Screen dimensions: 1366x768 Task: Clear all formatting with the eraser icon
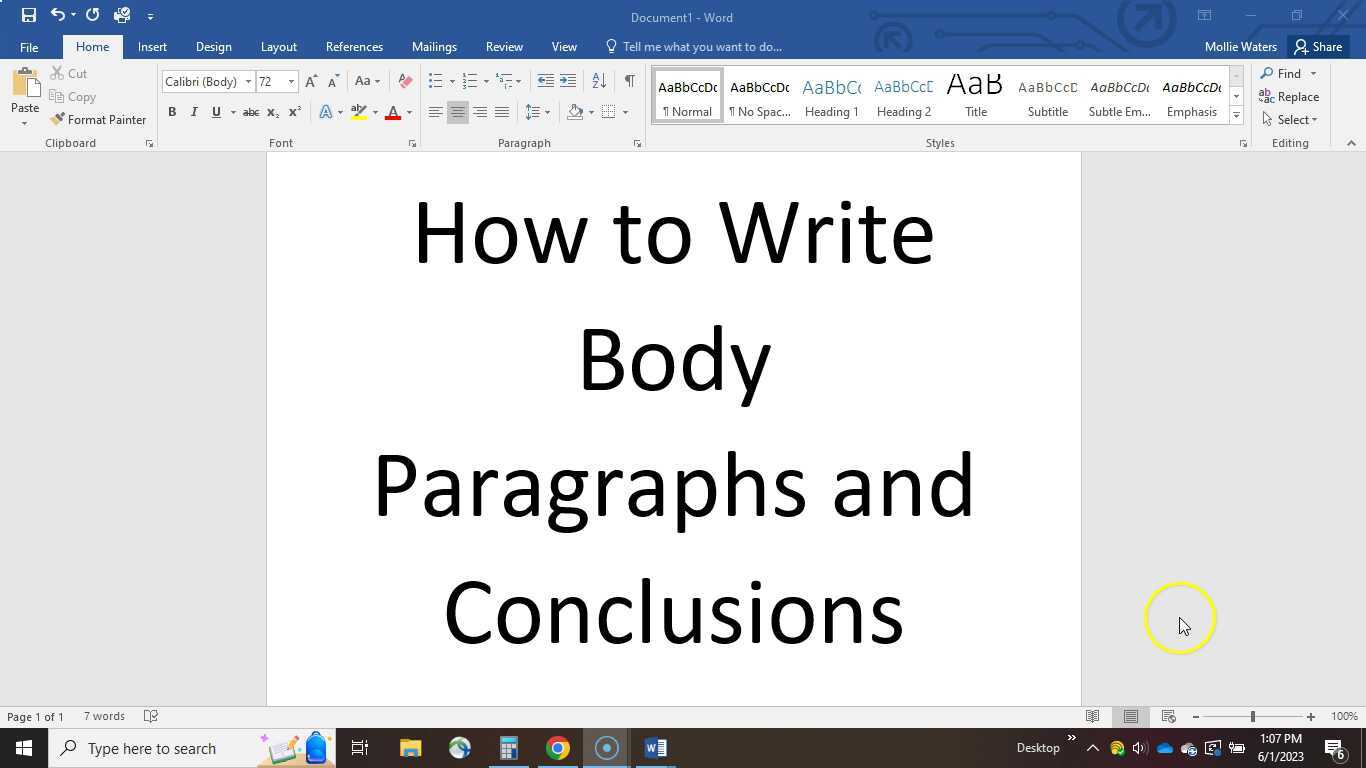coord(404,81)
